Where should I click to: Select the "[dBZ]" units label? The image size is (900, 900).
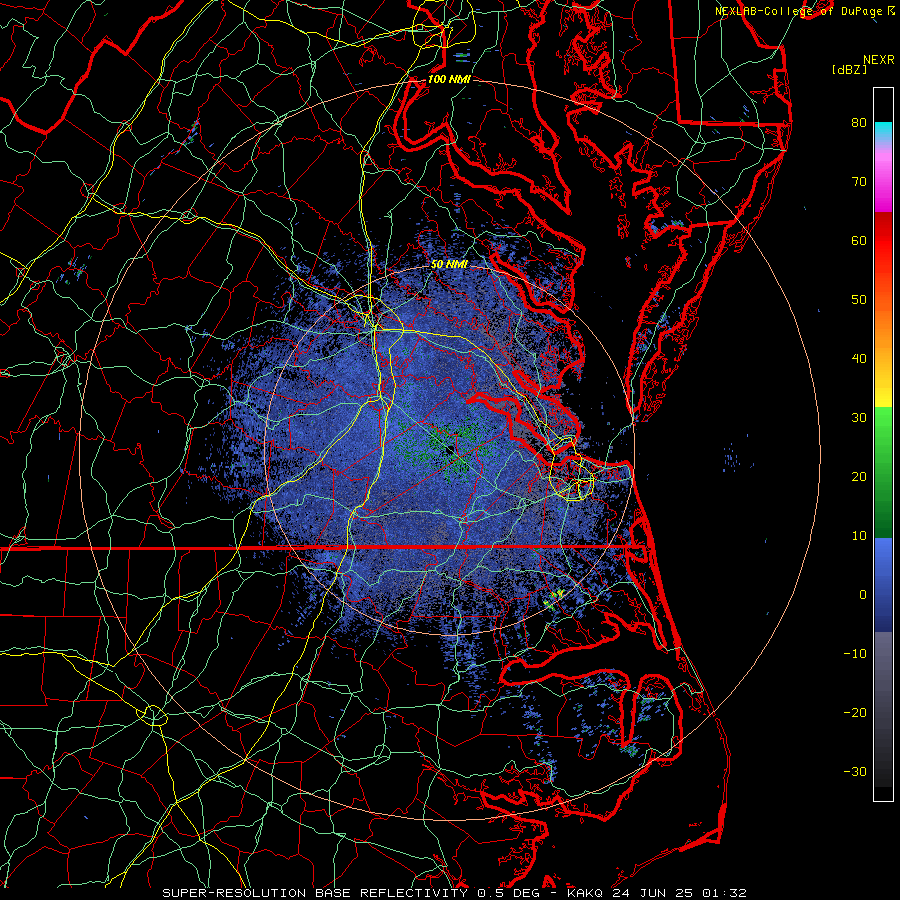pyautogui.click(x=849, y=70)
